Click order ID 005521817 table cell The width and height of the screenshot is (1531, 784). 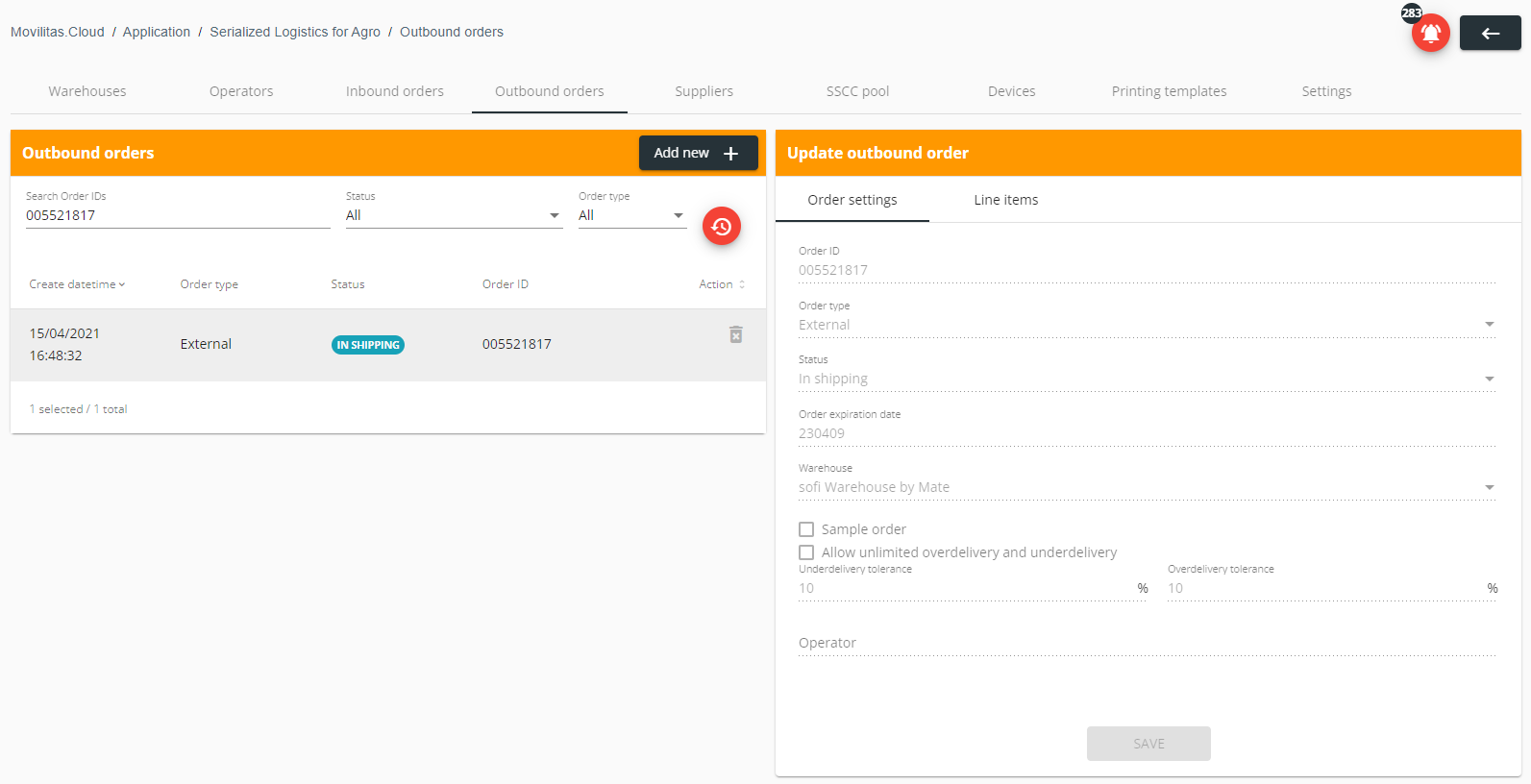517,344
